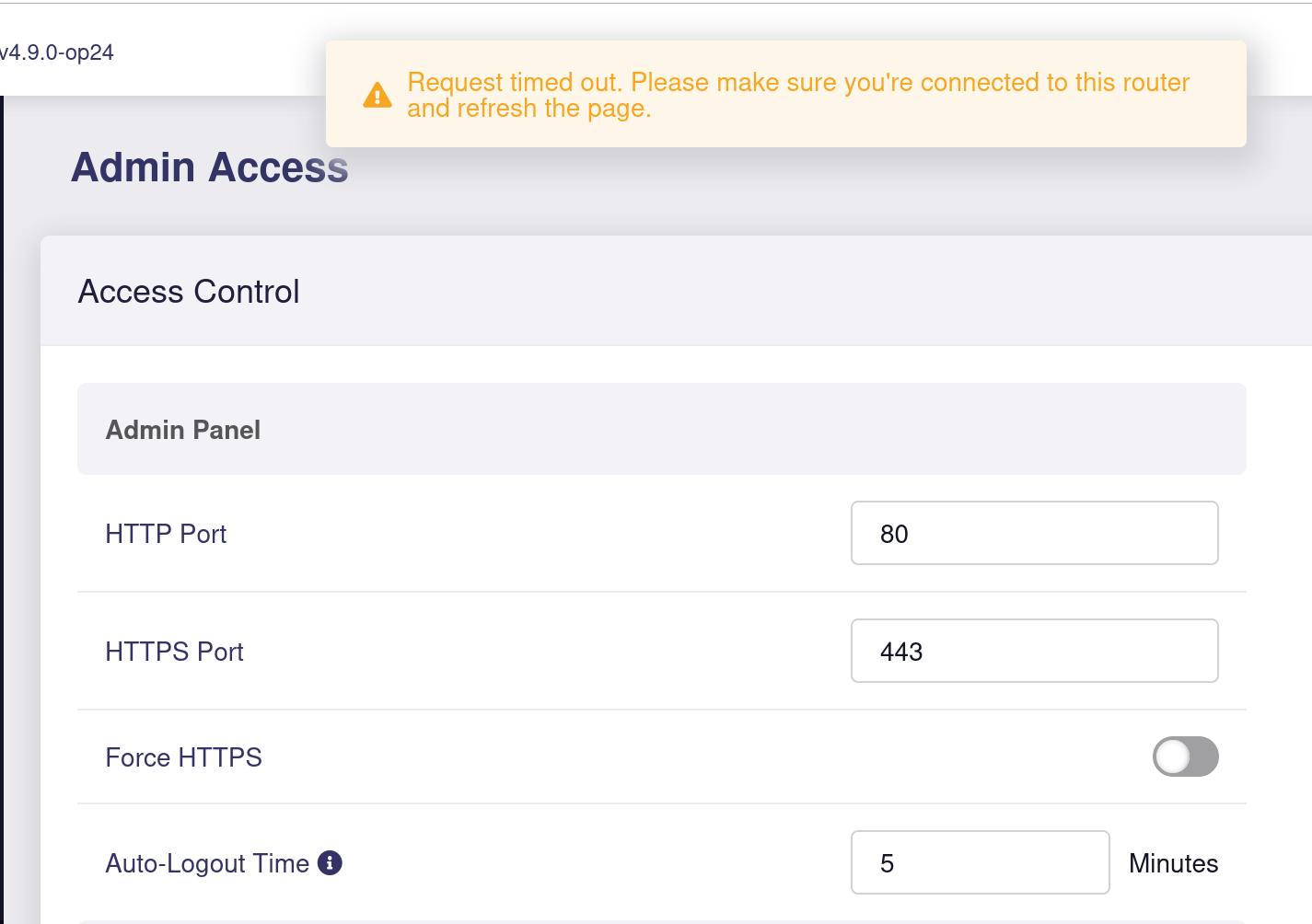Click the HTTPS Port label
This screenshot has height=924, width=1312.
point(174,652)
